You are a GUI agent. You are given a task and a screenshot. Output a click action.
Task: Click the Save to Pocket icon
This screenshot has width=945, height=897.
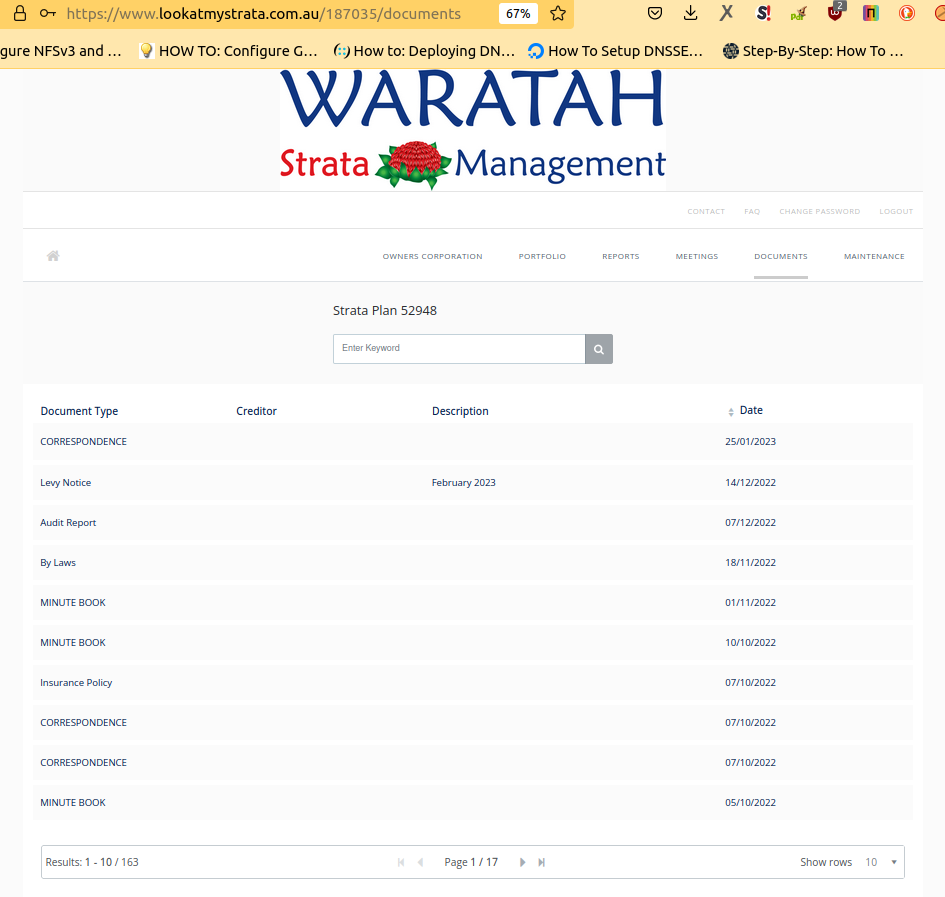[654, 14]
